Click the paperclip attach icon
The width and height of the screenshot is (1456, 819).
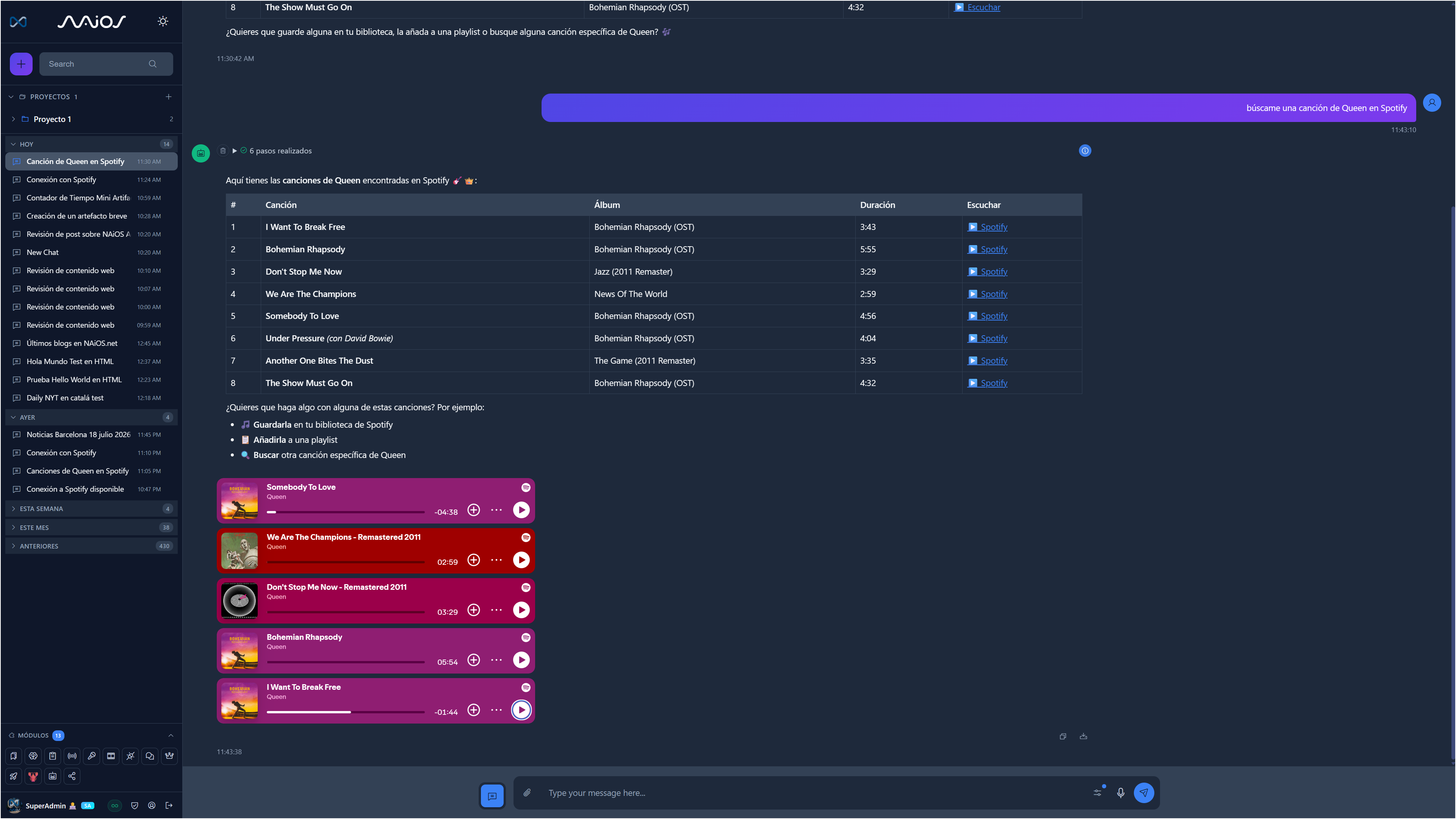coord(527,792)
